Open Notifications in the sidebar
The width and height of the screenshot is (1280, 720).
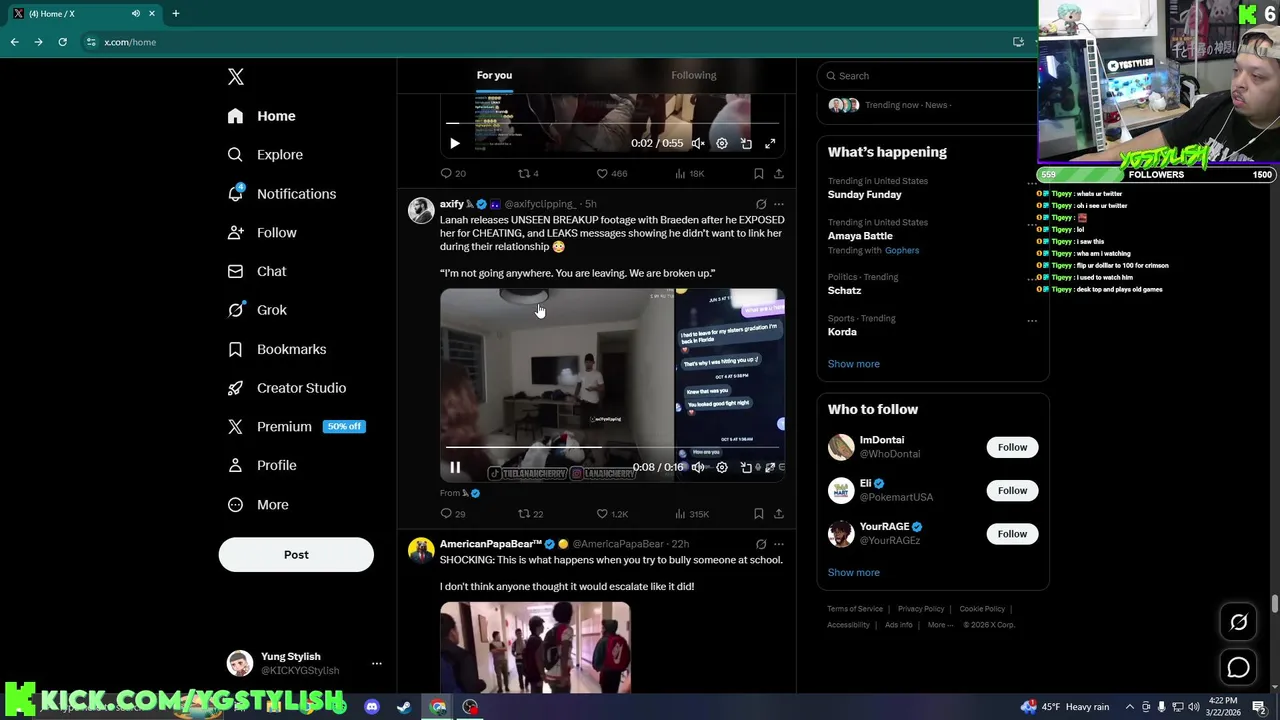click(x=281, y=194)
